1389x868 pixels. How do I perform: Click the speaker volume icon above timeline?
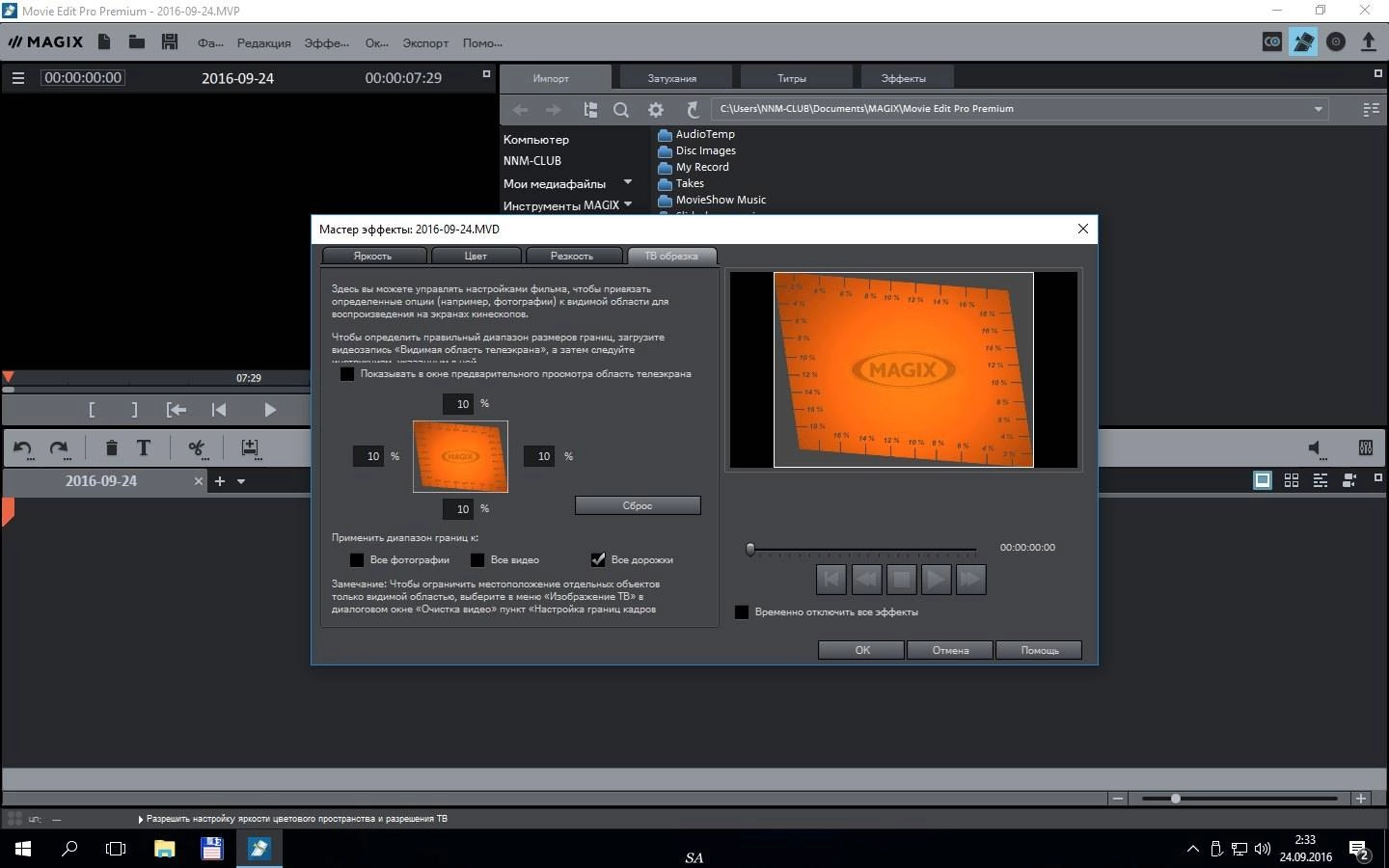click(1316, 448)
